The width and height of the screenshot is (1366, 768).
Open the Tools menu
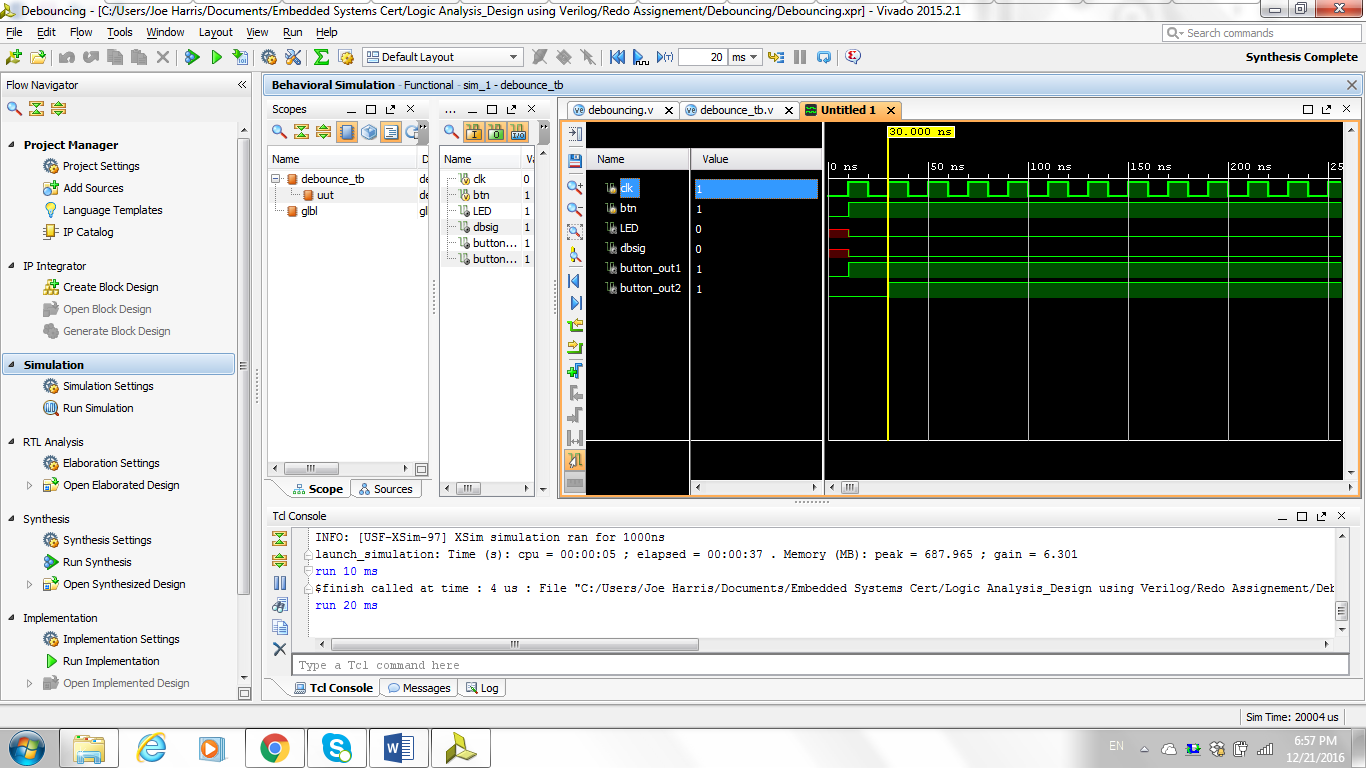tap(120, 32)
